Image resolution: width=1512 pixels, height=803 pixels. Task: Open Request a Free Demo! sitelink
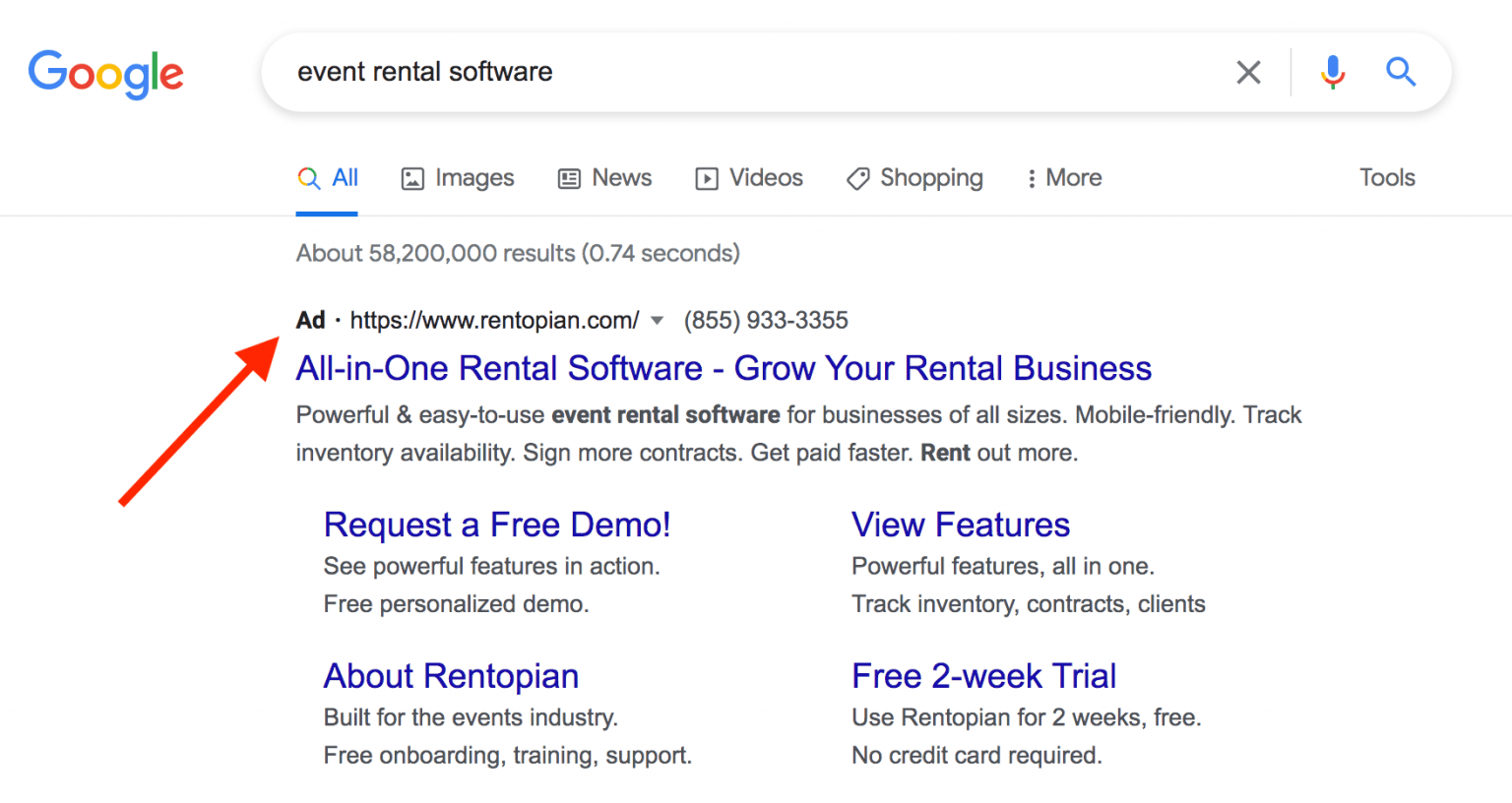(497, 525)
